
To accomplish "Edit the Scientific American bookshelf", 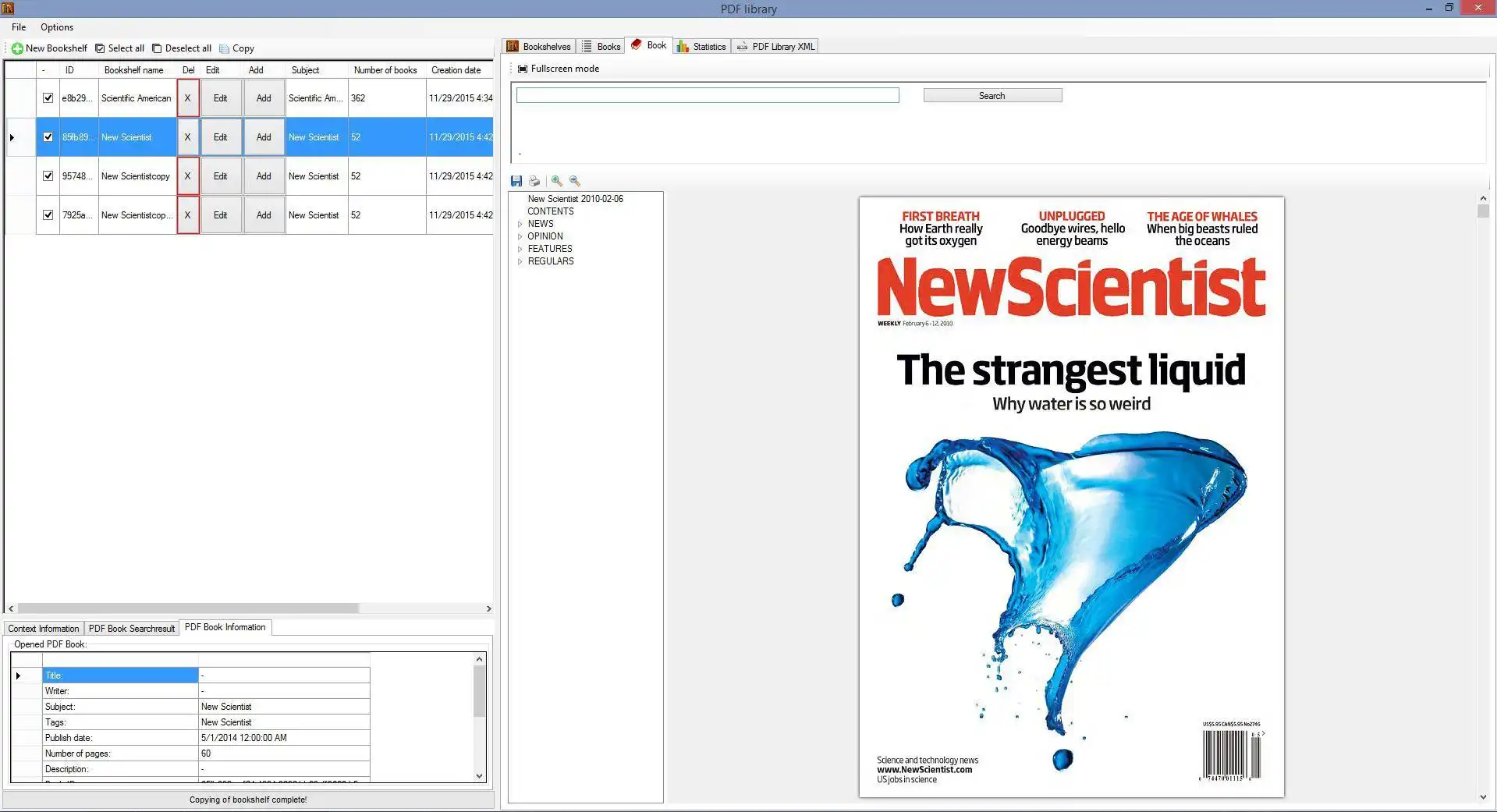I will click(x=221, y=98).
